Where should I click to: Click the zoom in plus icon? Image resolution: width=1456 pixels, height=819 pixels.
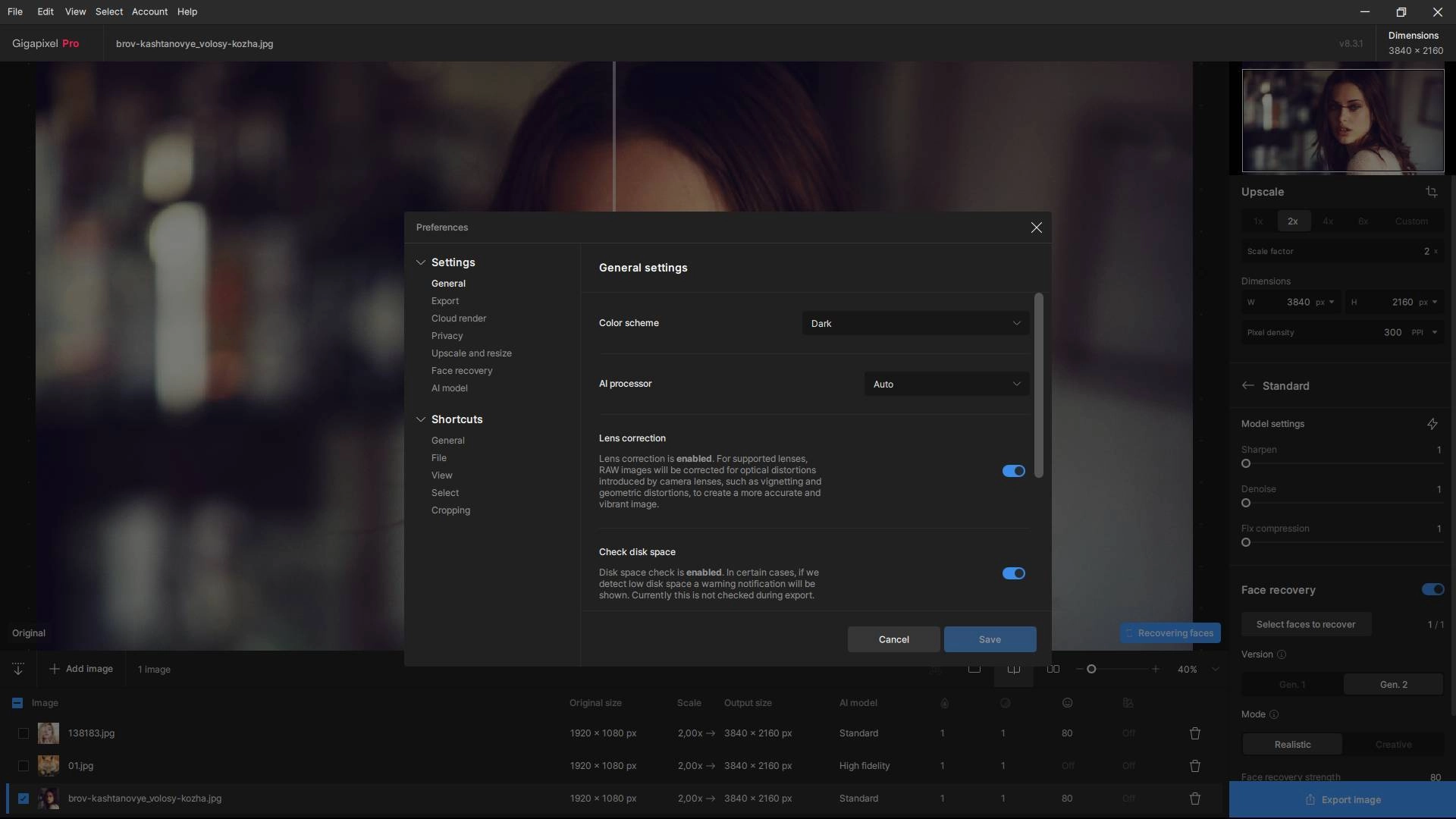tap(1155, 669)
